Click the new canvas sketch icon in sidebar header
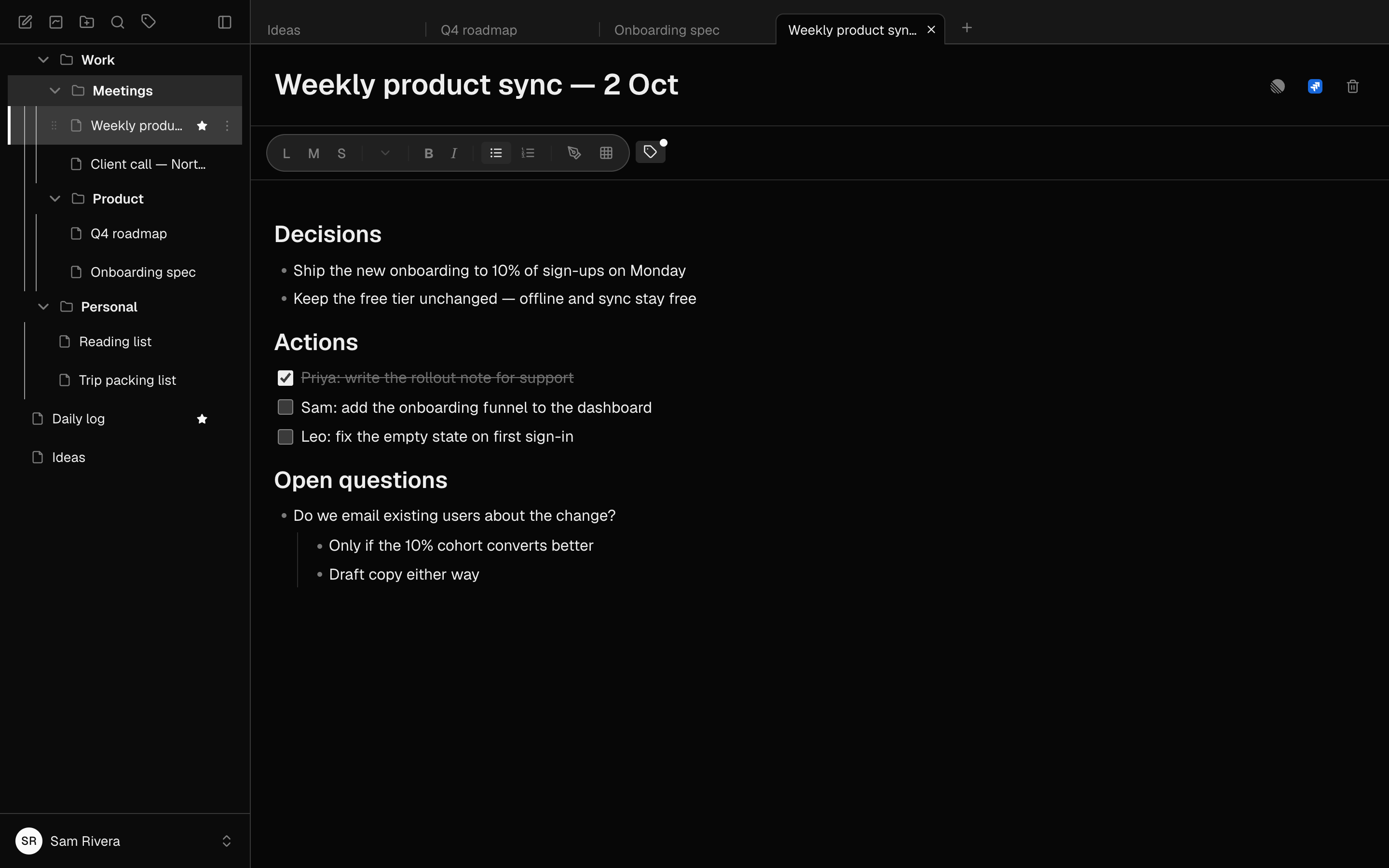 tap(55, 22)
